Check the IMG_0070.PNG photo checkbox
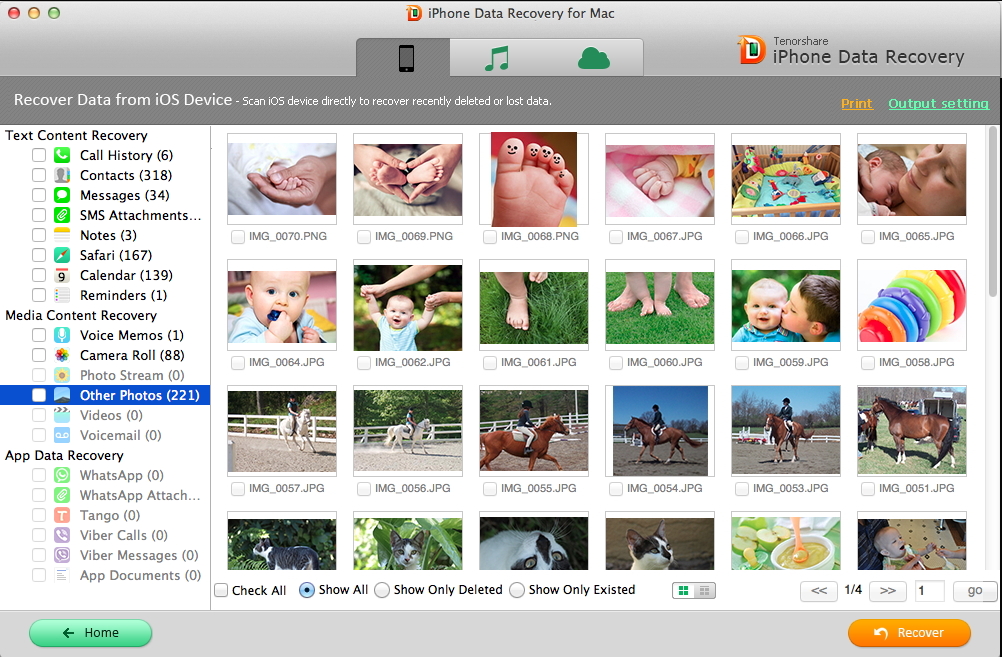This screenshot has width=1002, height=657. 238,237
